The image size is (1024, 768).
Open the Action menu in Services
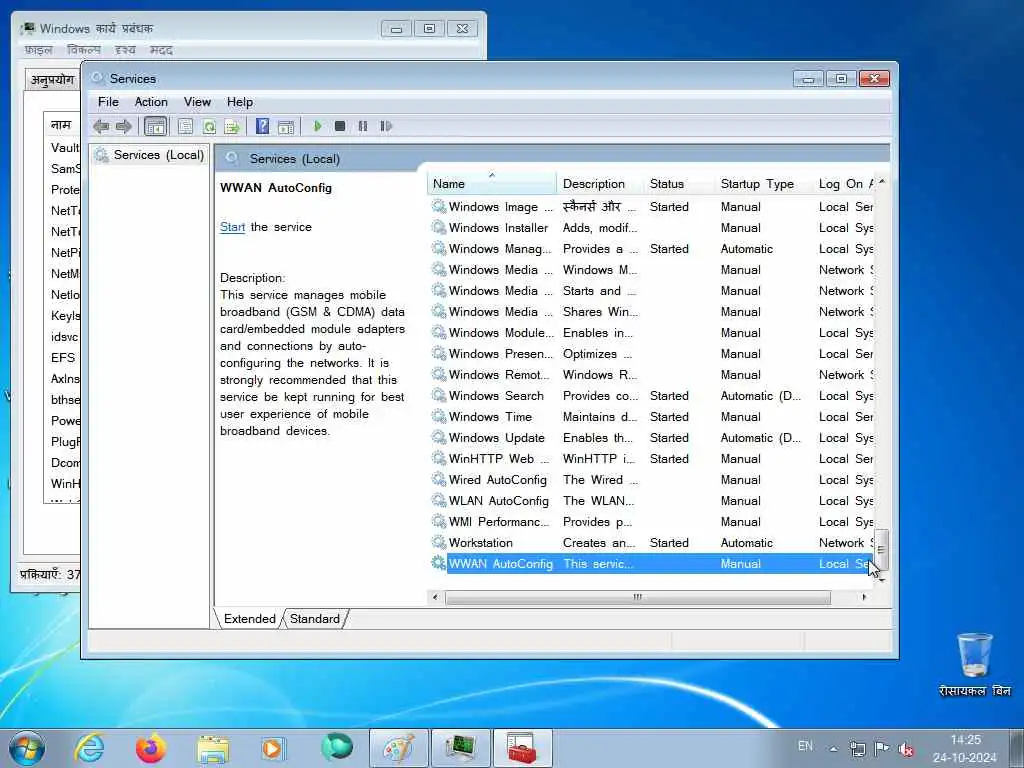coord(151,102)
